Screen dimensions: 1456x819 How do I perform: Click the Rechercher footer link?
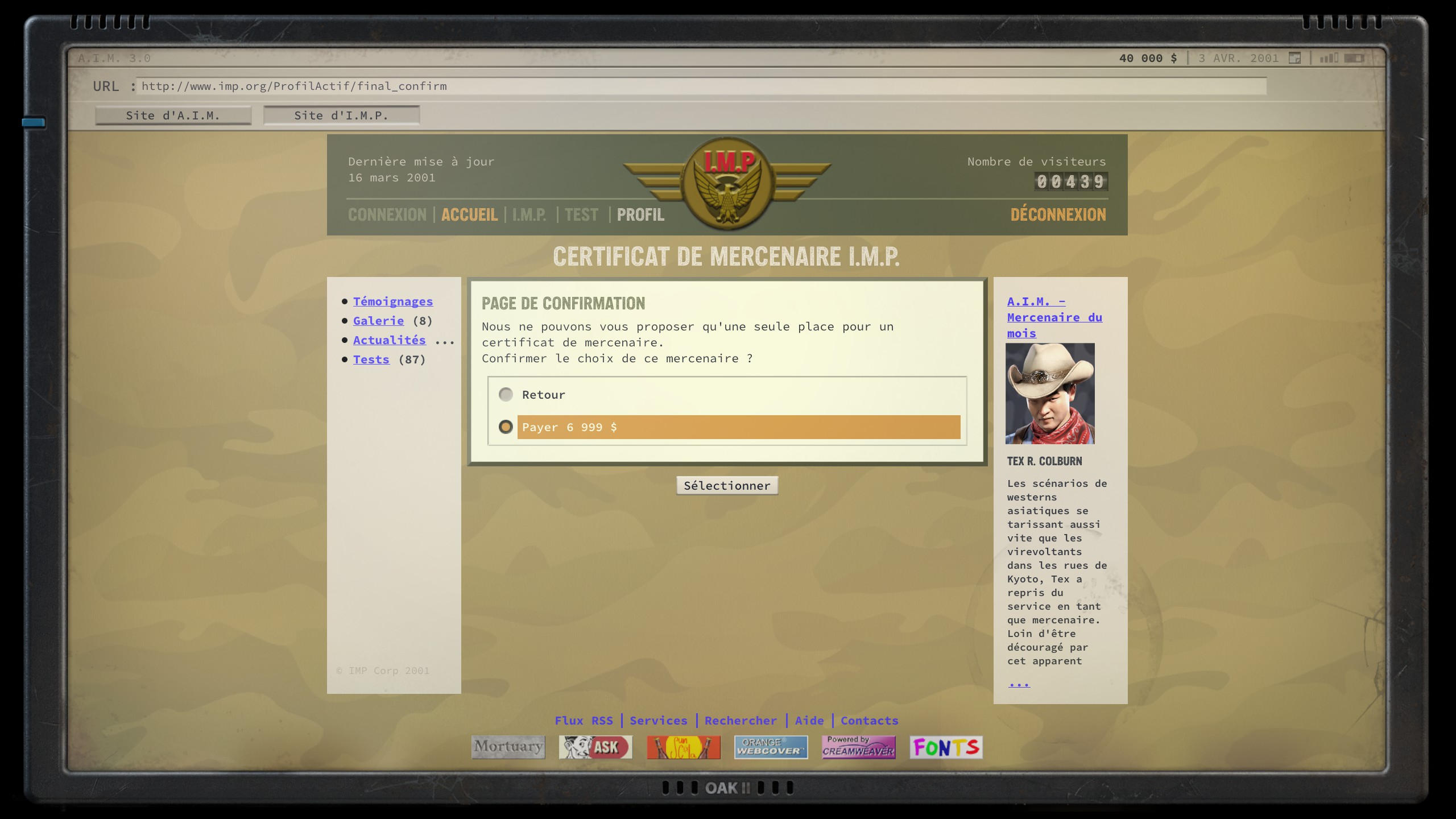point(741,721)
